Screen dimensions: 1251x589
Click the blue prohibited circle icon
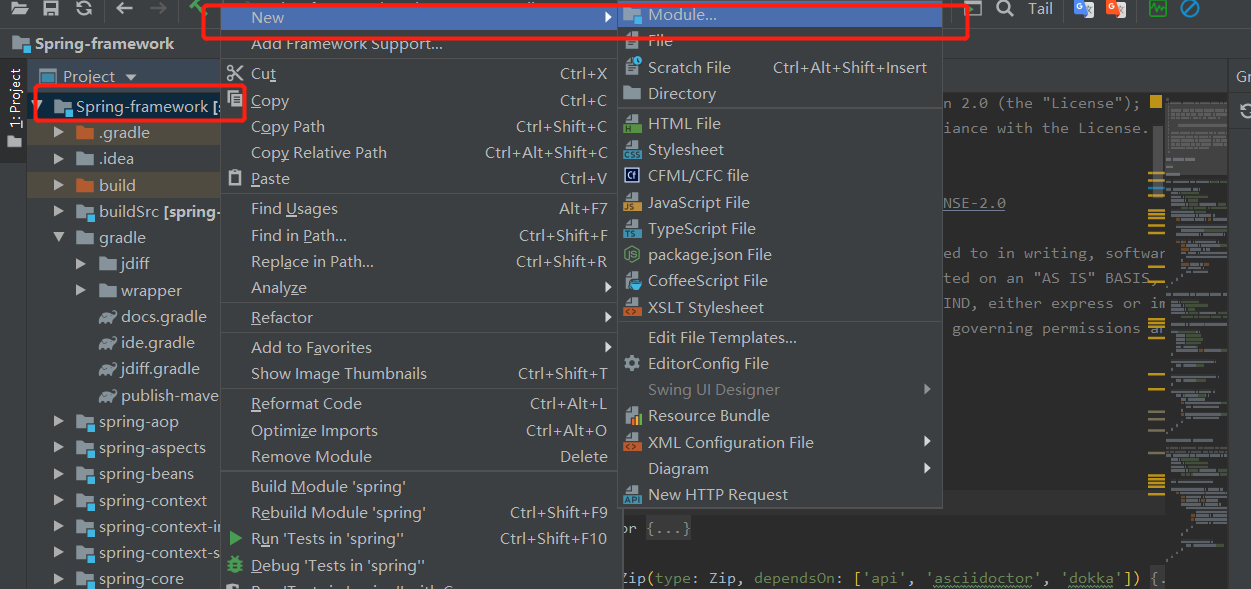point(1189,8)
